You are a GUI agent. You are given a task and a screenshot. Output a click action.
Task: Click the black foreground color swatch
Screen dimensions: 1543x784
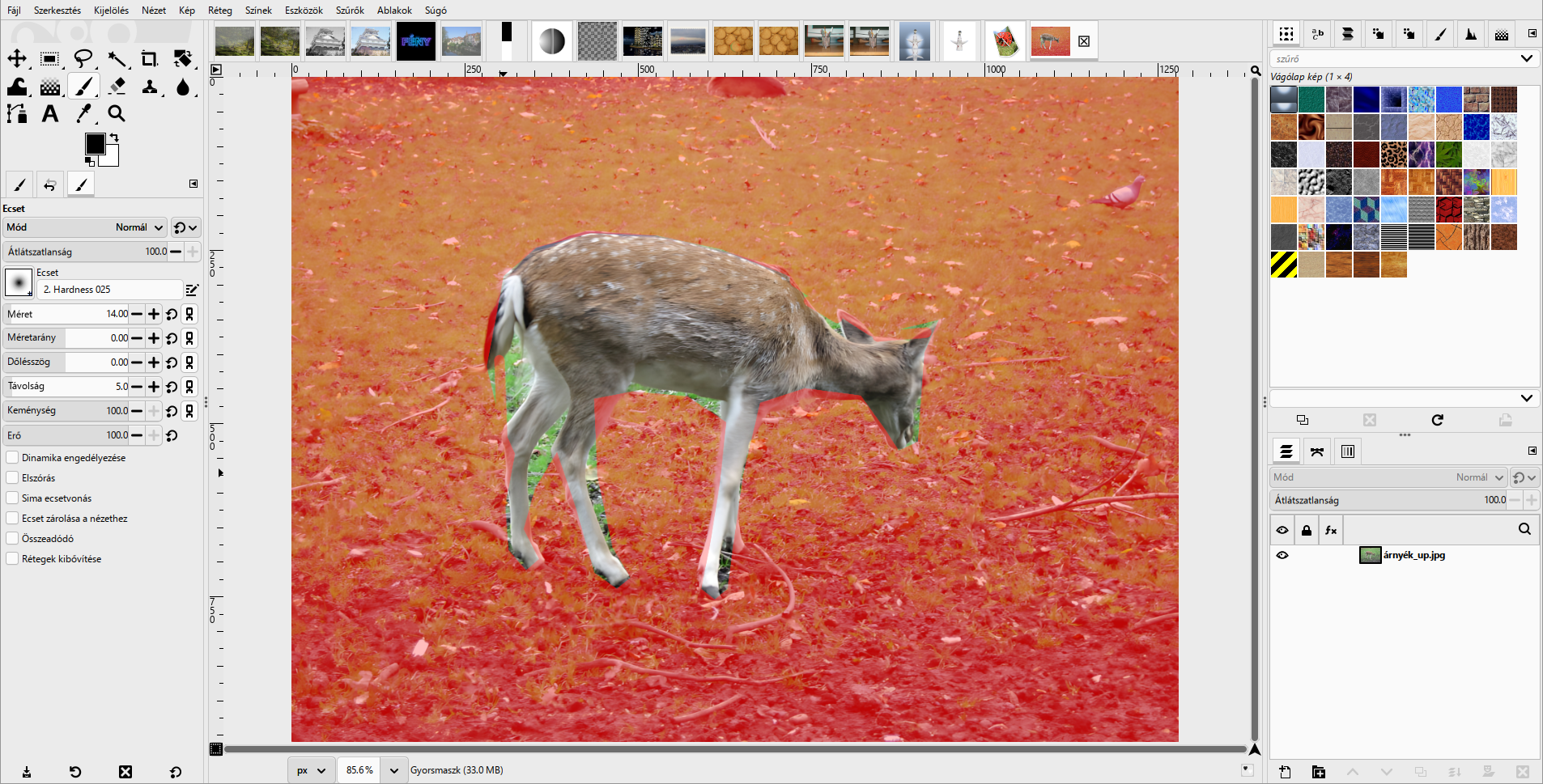click(x=95, y=144)
